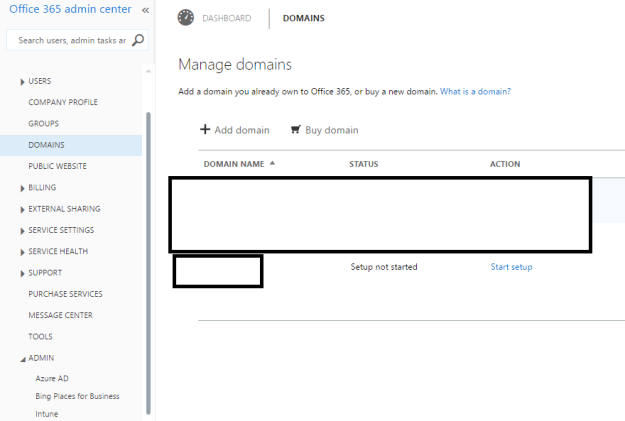625x421 pixels.
Task: Expand the EXTERNAL SHARING section
Action: (x=22, y=210)
